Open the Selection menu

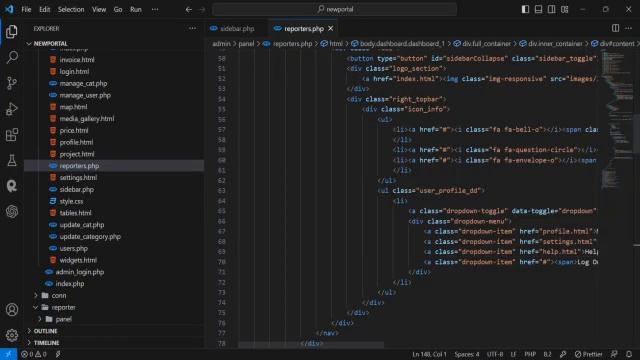pyautogui.click(x=71, y=9)
